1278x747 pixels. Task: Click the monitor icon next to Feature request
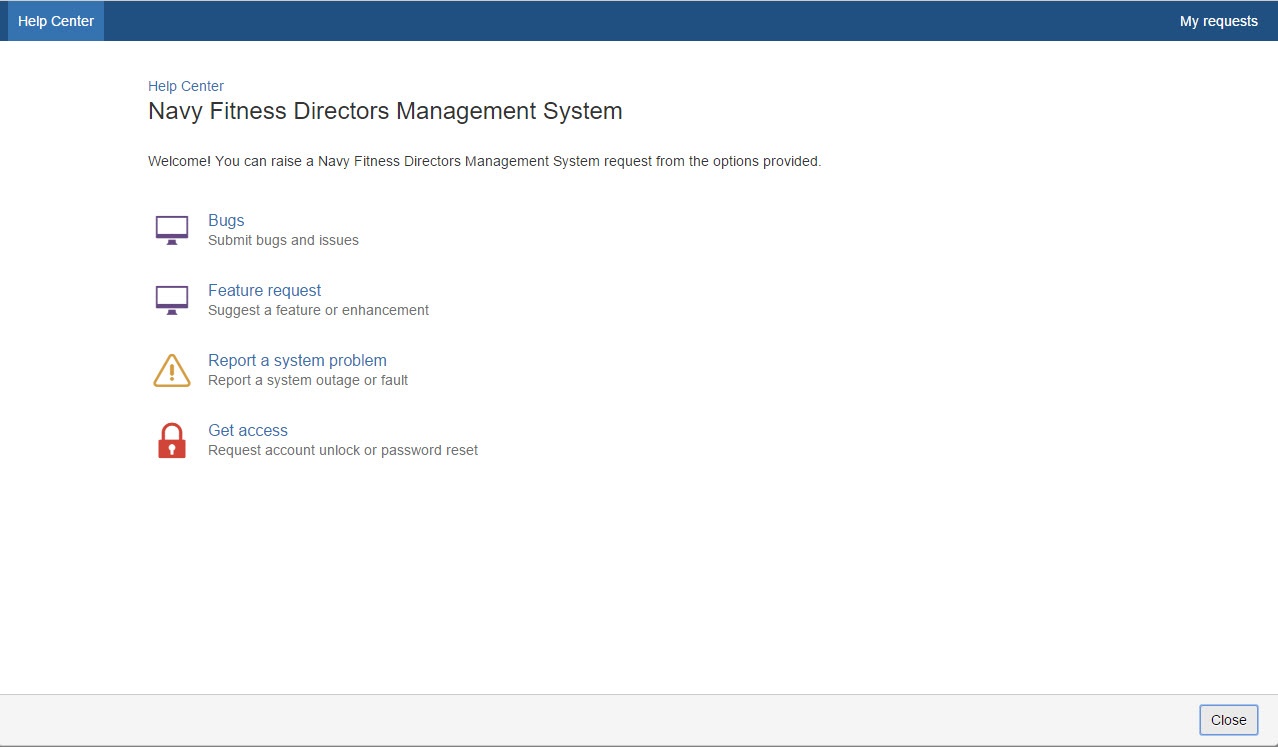pyautogui.click(x=172, y=300)
